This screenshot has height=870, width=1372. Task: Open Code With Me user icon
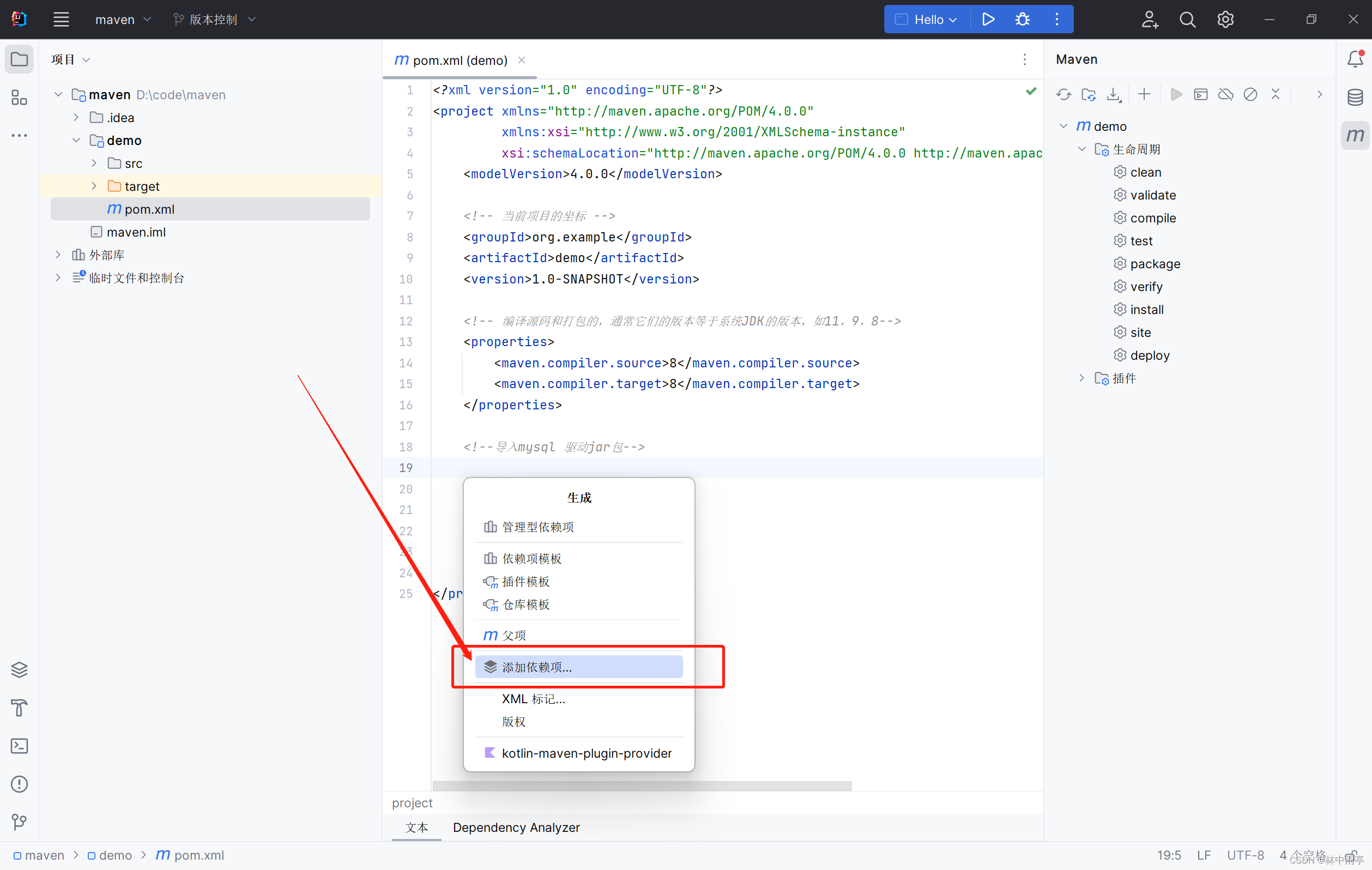[1150, 20]
